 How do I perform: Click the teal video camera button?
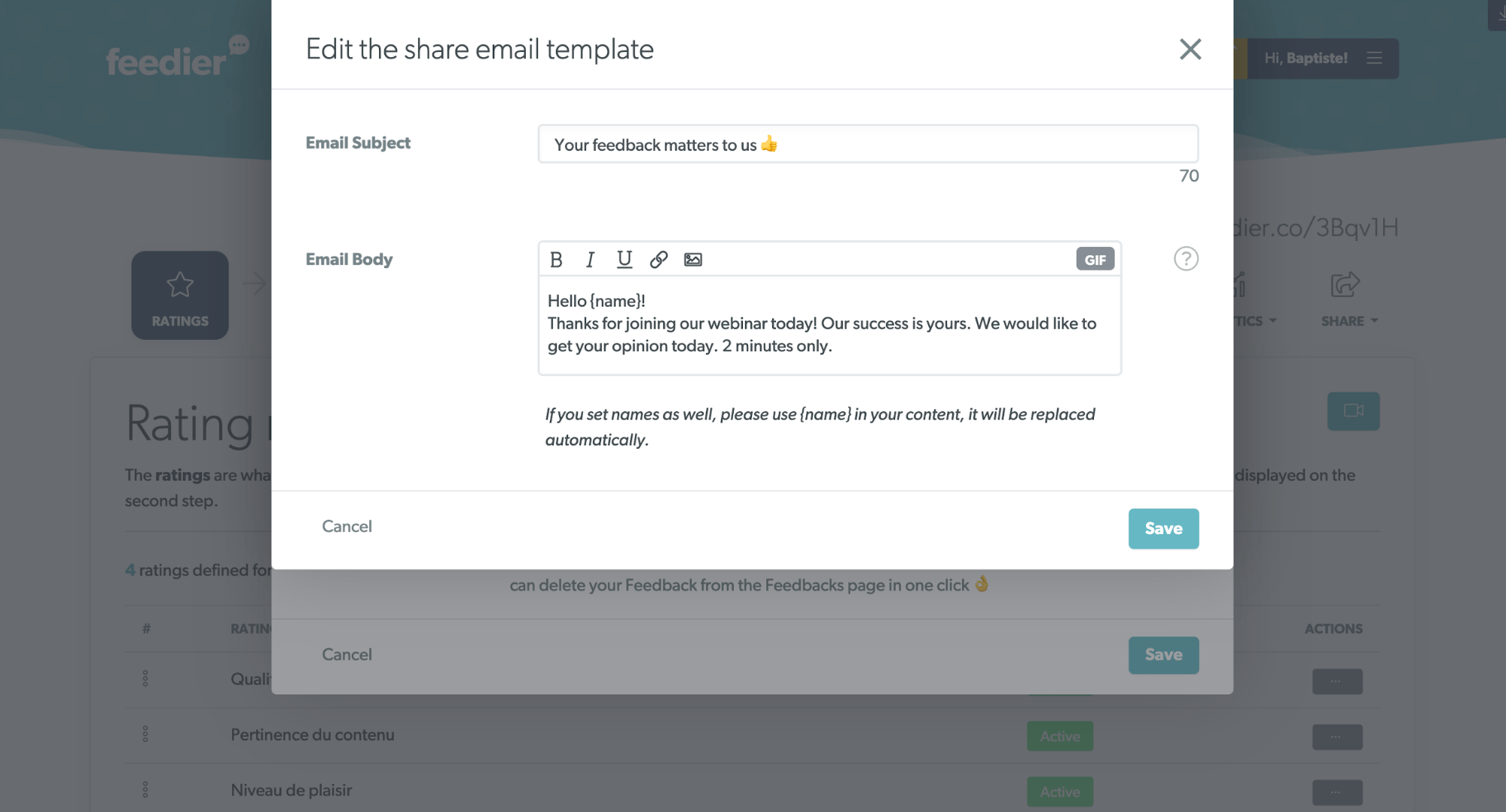point(1353,411)
